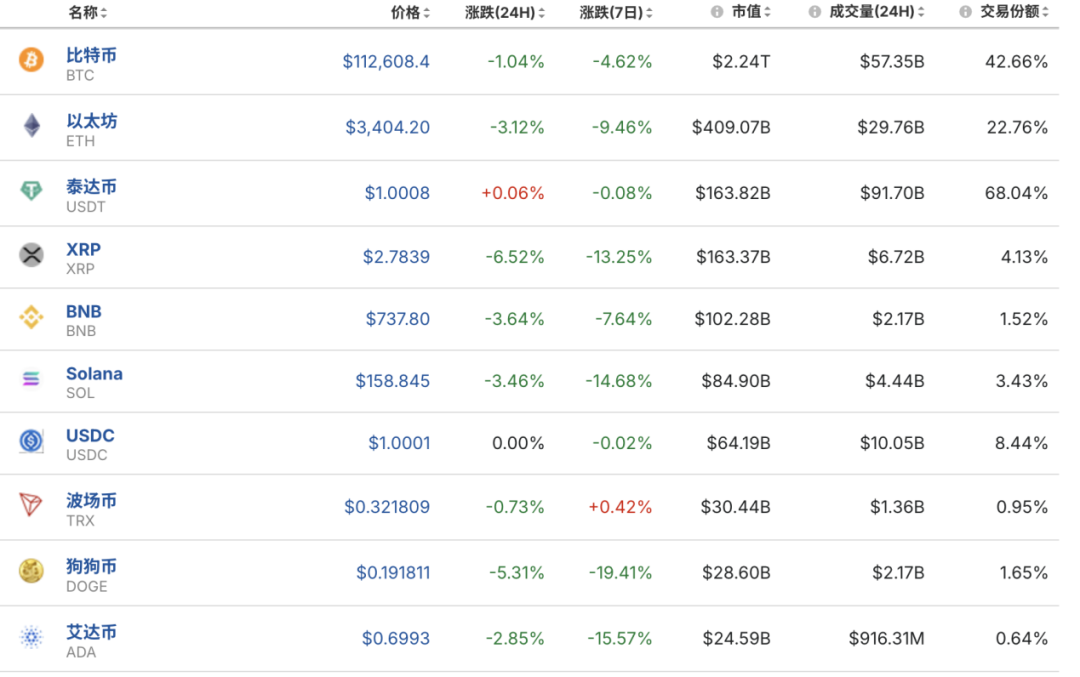Screen dimensions: 1080x677
Task: Open the 比特币 coin link
Action: (x=91, y=55)
